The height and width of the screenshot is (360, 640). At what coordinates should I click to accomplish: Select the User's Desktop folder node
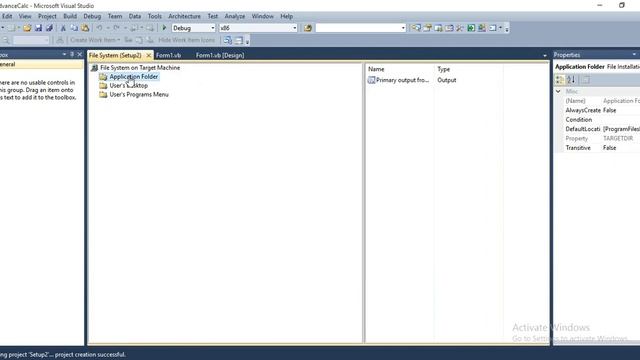tap(129, 86)
